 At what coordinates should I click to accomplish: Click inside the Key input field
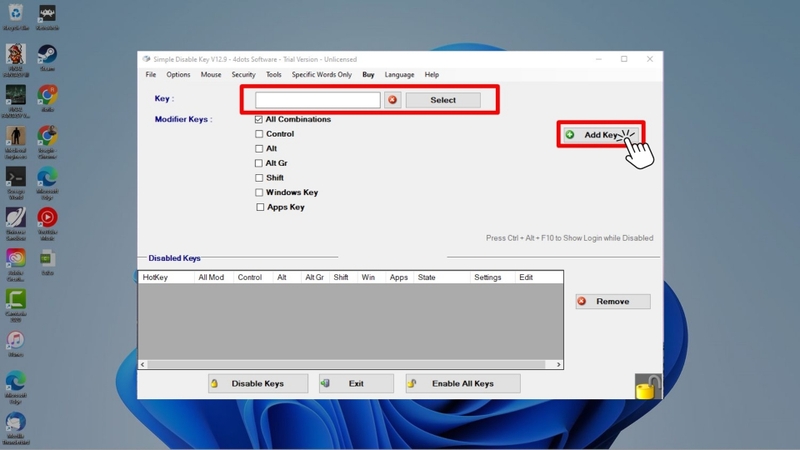coord(318,100)
